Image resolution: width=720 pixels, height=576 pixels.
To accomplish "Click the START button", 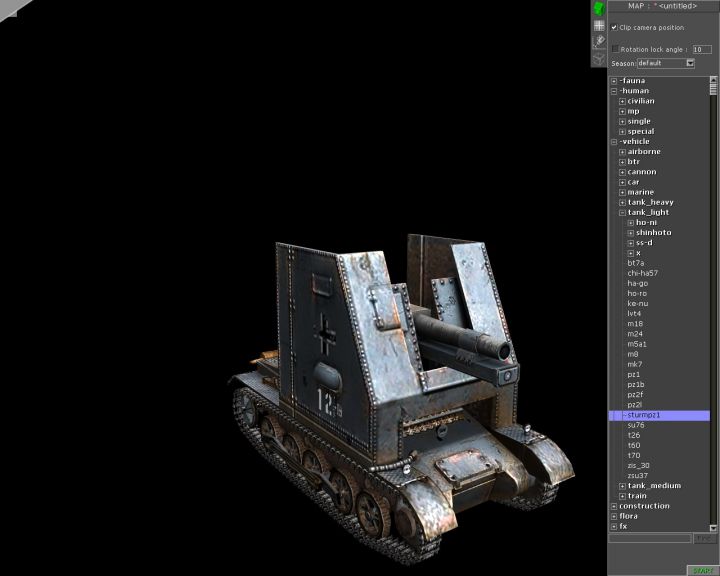I will 702,570.
